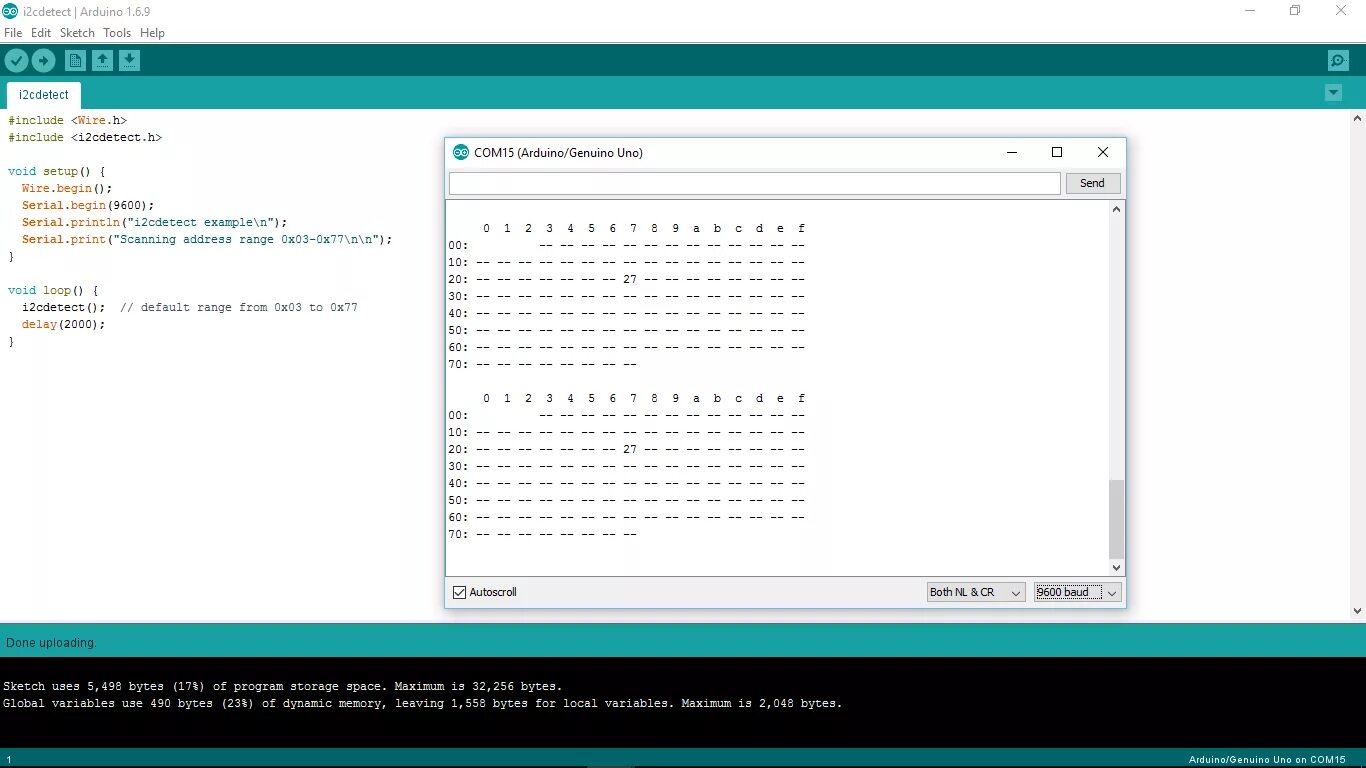Click the '#include <Wire.h>' code line
The height and width of the screenshot is (768, 1366).
68,120
